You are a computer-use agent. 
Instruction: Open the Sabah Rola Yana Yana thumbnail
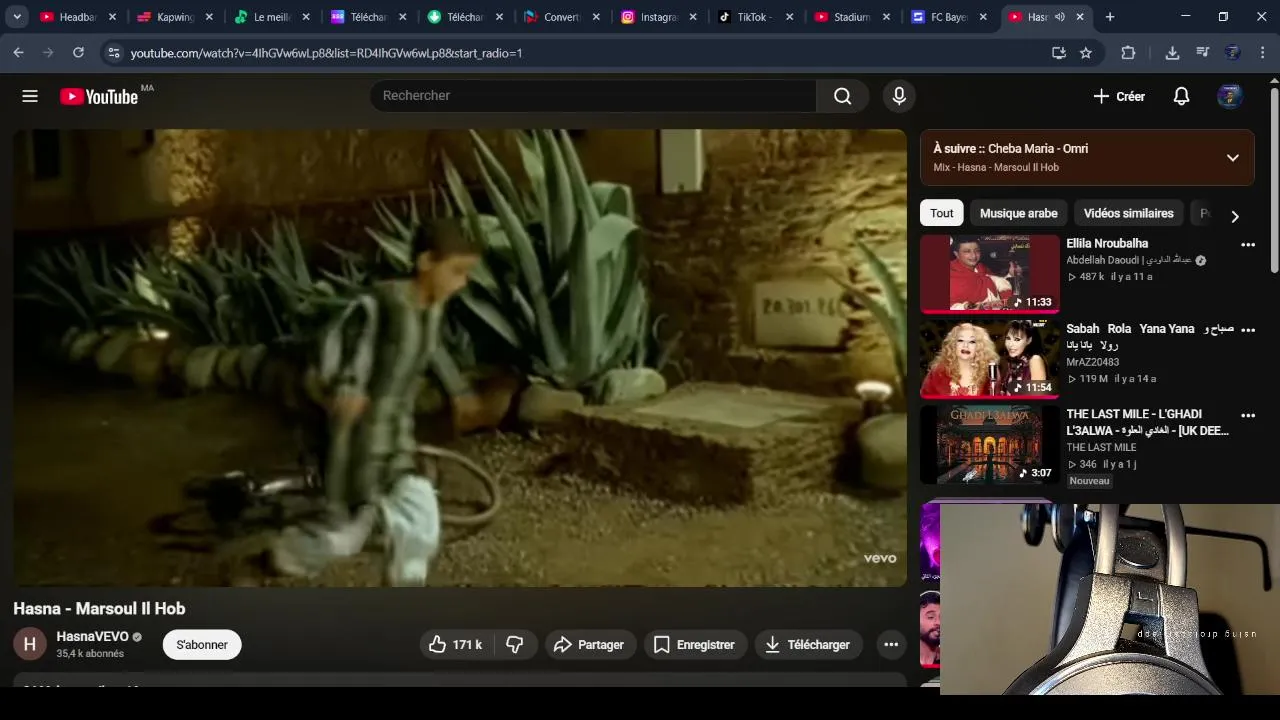tap(989, 359)
